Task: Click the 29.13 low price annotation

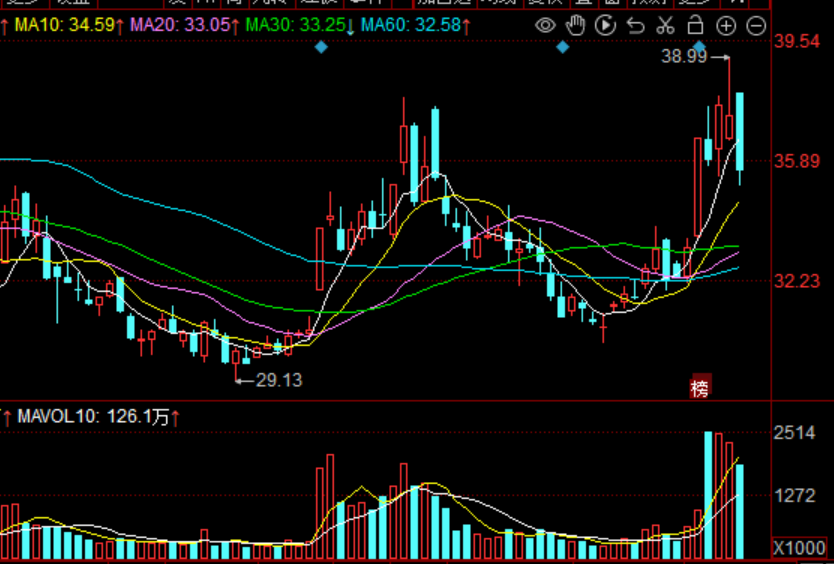Action: [x=279, y=380]
